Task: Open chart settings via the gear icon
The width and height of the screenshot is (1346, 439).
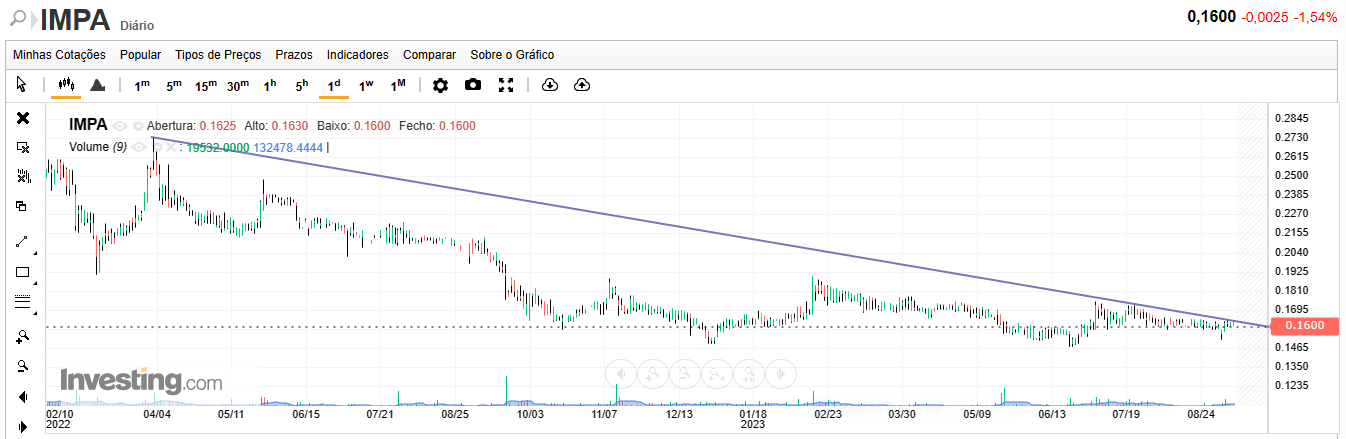Action: (x=440, y=85)
